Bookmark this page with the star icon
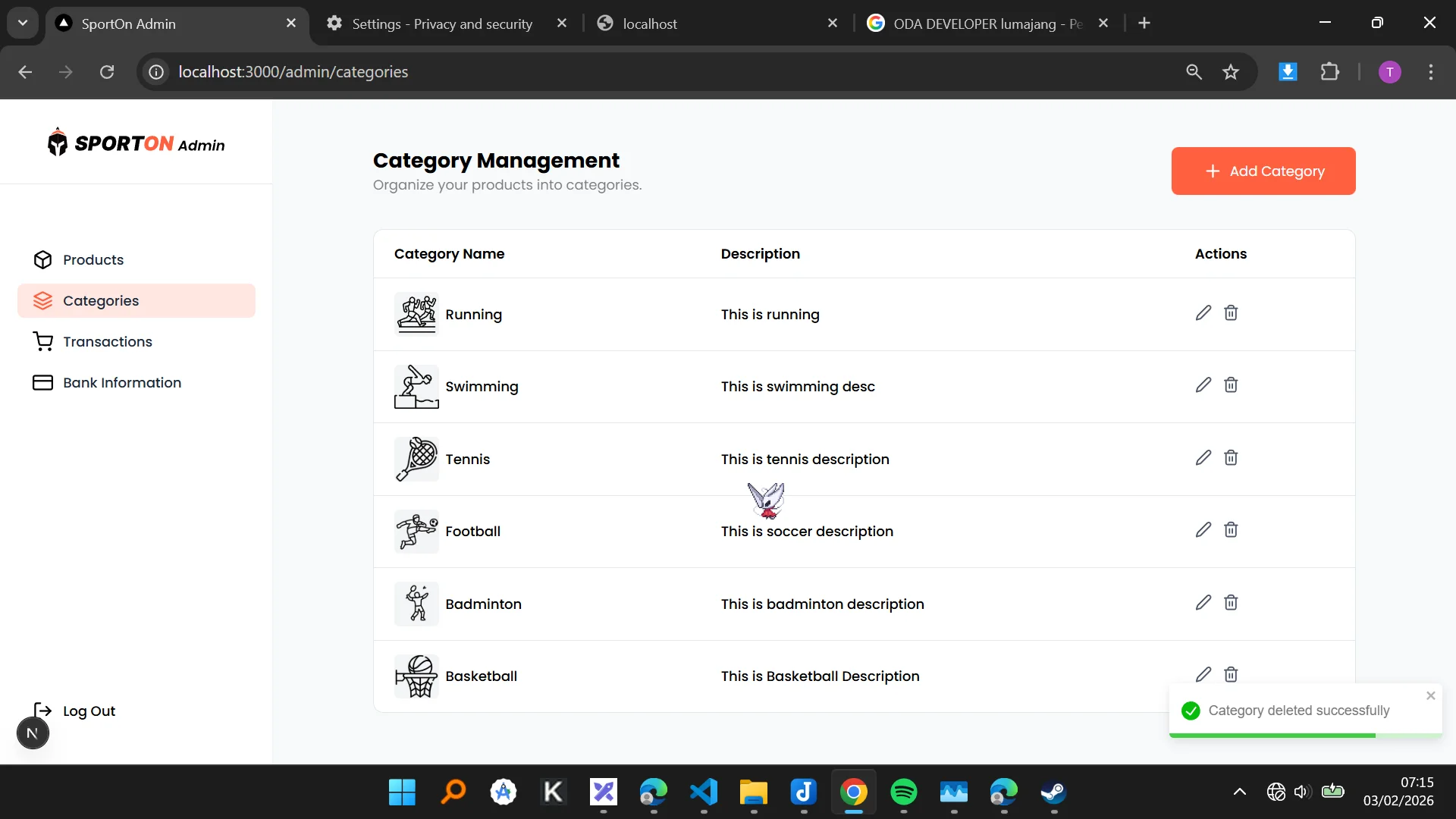The image size is (1456, 819). point(1231,72)
